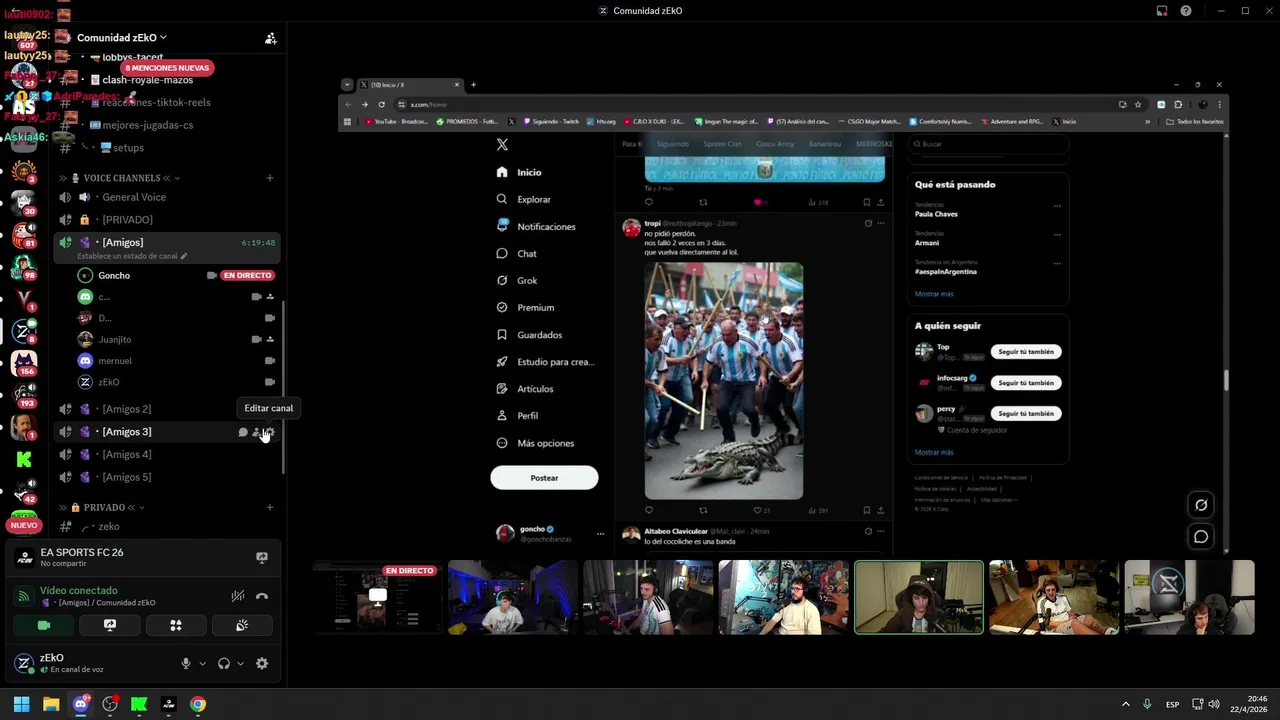Image resolution: width=1280 pixels, height=720 pixels.
Task: Click Editar canal gear on [Amigos 3]
Action: pos(270,432)
